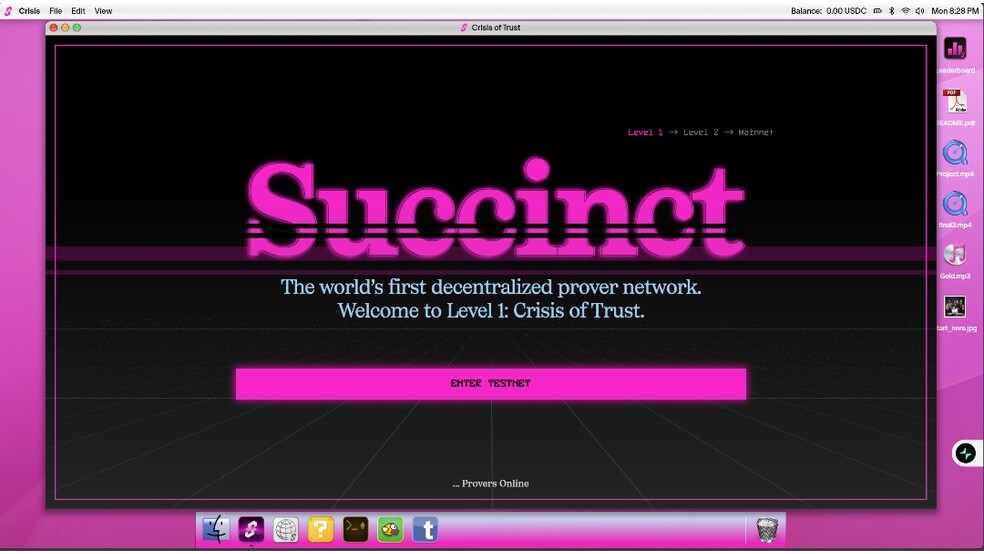This screenshot has width=984, height=554.
Task: Click the ENTER TESTNET button
Action: tap(491, 383)
